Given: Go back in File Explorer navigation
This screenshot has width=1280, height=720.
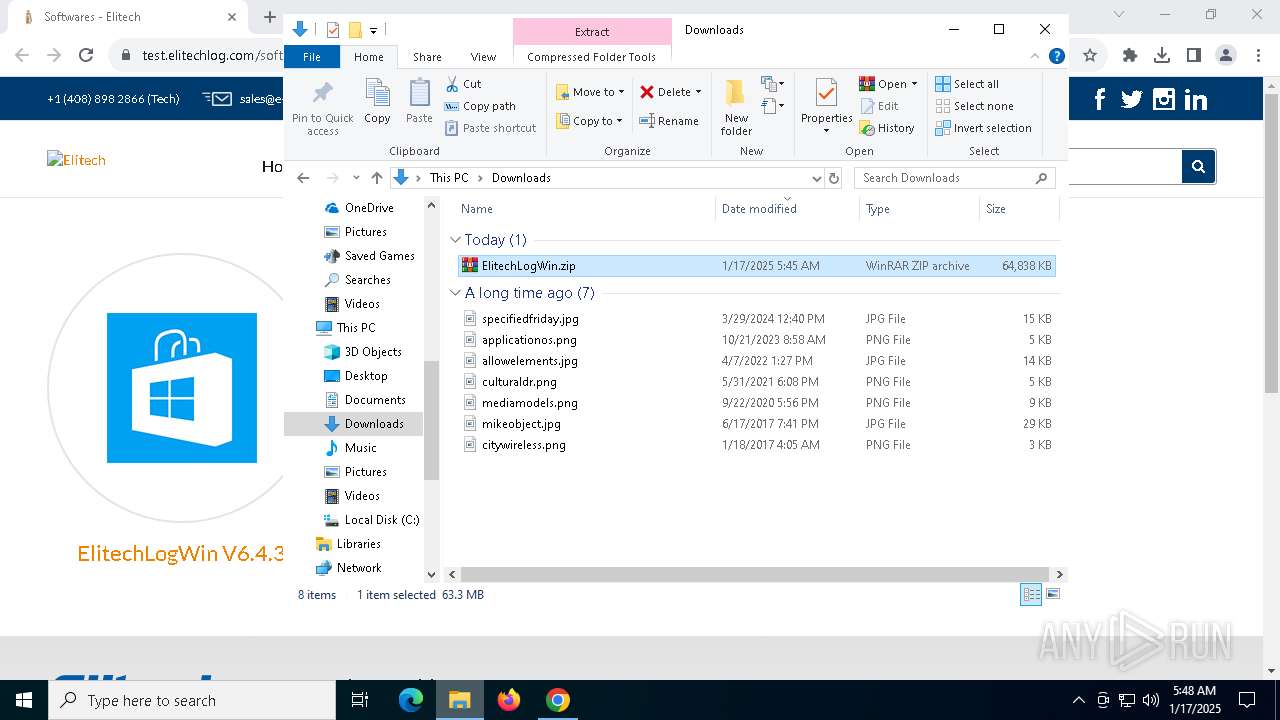Looking at the screenshot, I should tap(303, 178).
